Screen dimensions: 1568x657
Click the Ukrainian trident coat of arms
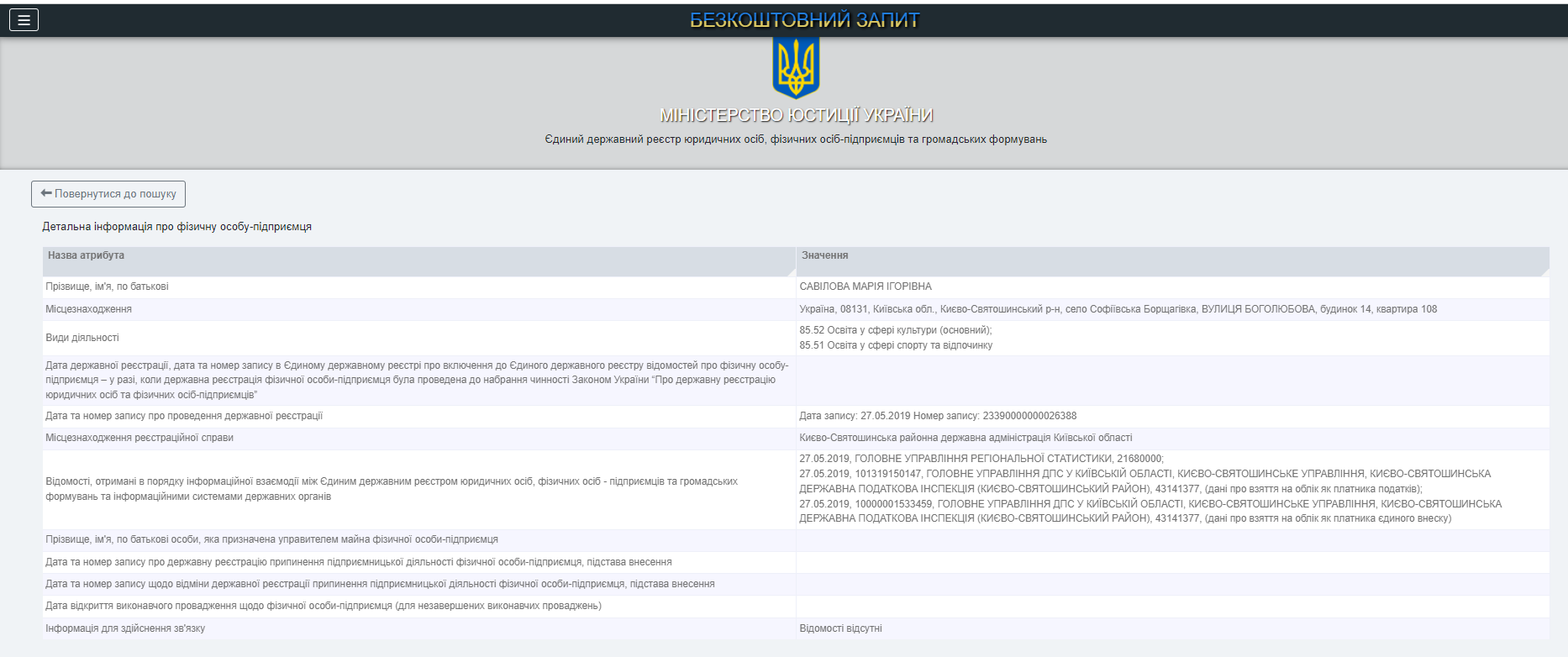click(x=795, y=67)
